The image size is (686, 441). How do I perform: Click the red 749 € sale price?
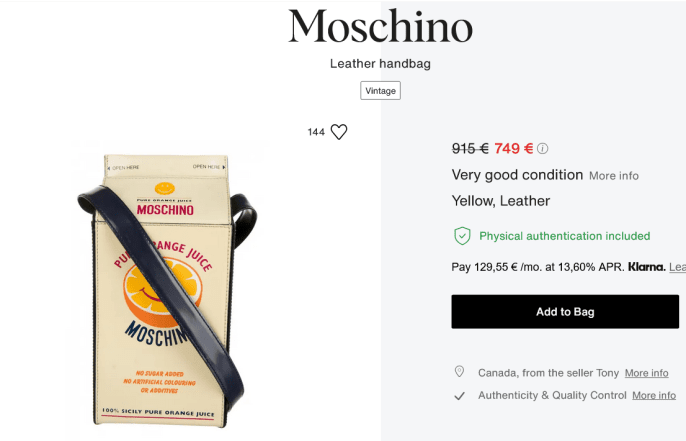513,148
